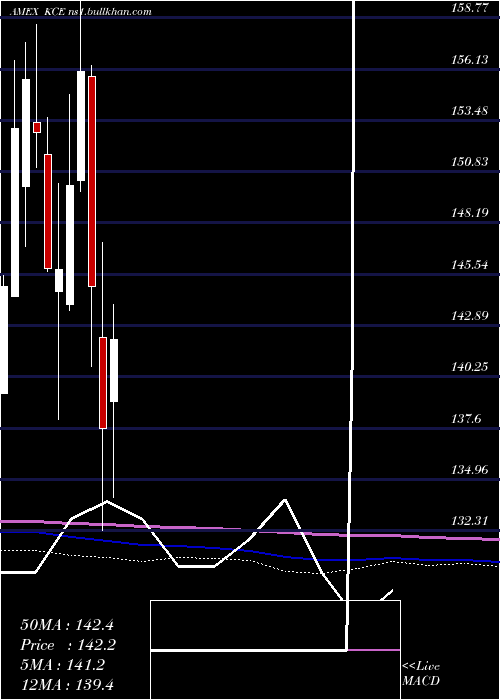This screenshot has width=500, height=700.
Task: Click the Price : 142.2 readout
Action: coord(68,645)
